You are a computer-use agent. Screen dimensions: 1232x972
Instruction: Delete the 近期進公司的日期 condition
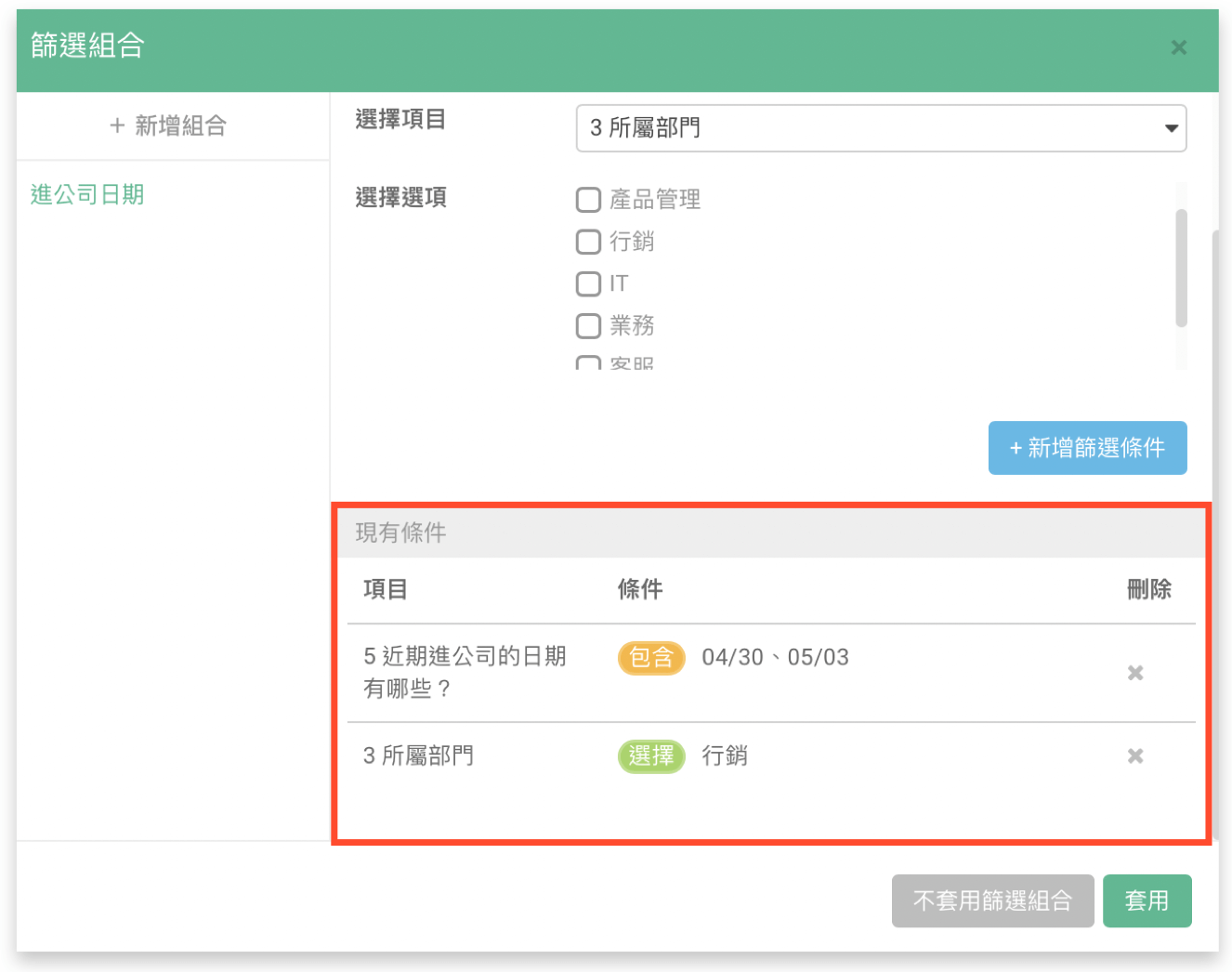coord(1134,673)
